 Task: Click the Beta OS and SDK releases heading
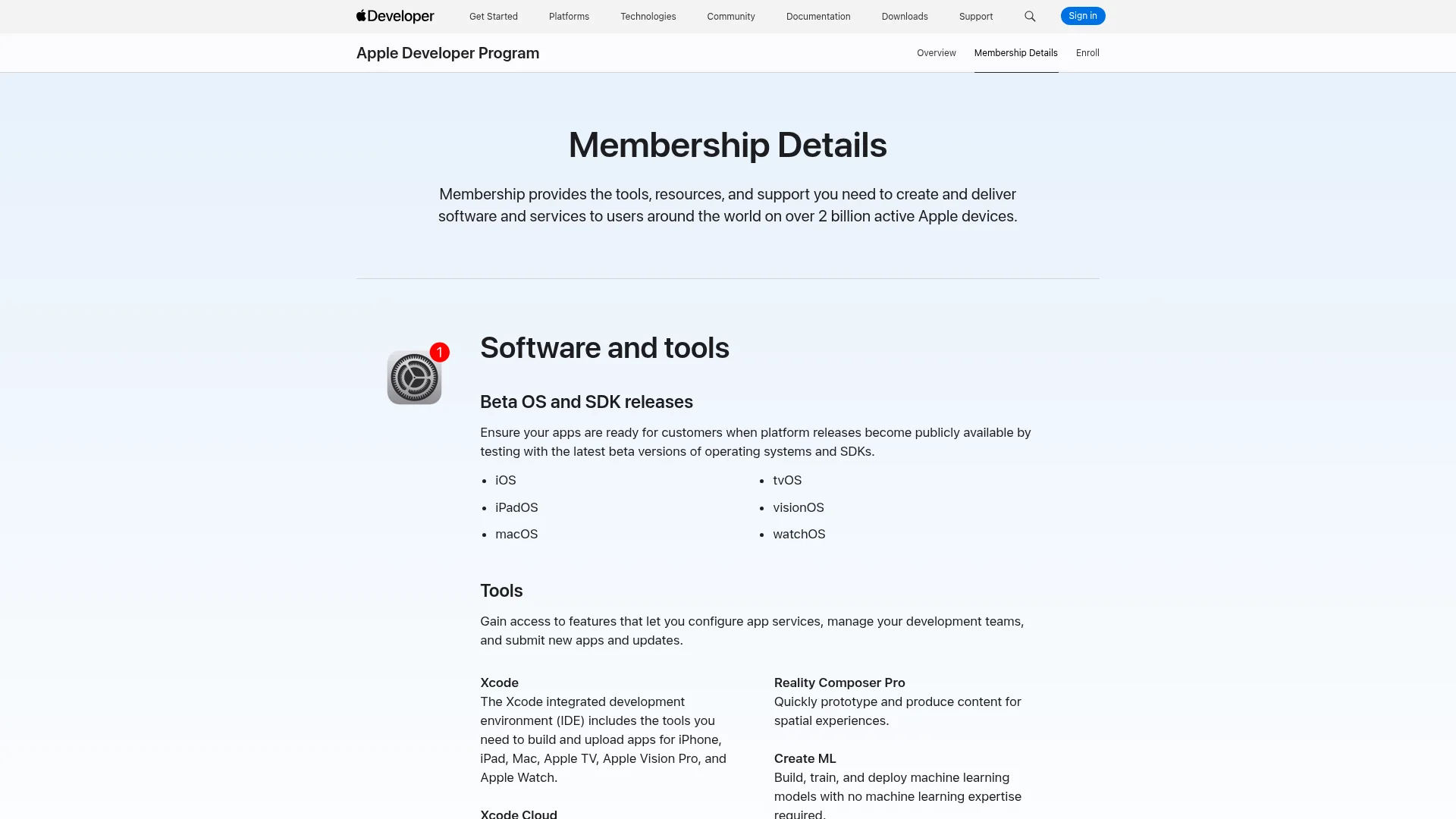click(586, 402)
